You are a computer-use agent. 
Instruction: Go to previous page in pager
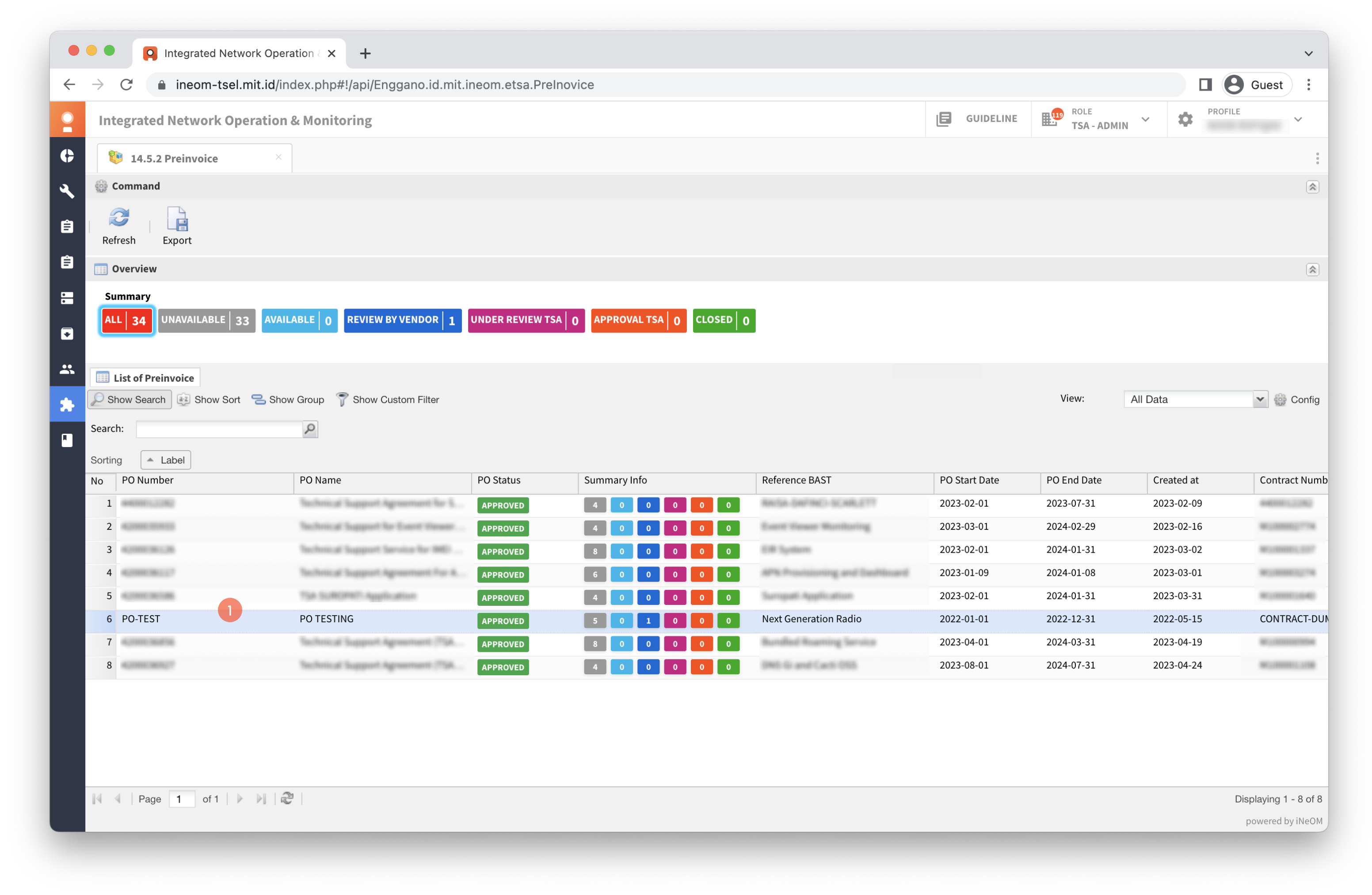click(118, 799)
